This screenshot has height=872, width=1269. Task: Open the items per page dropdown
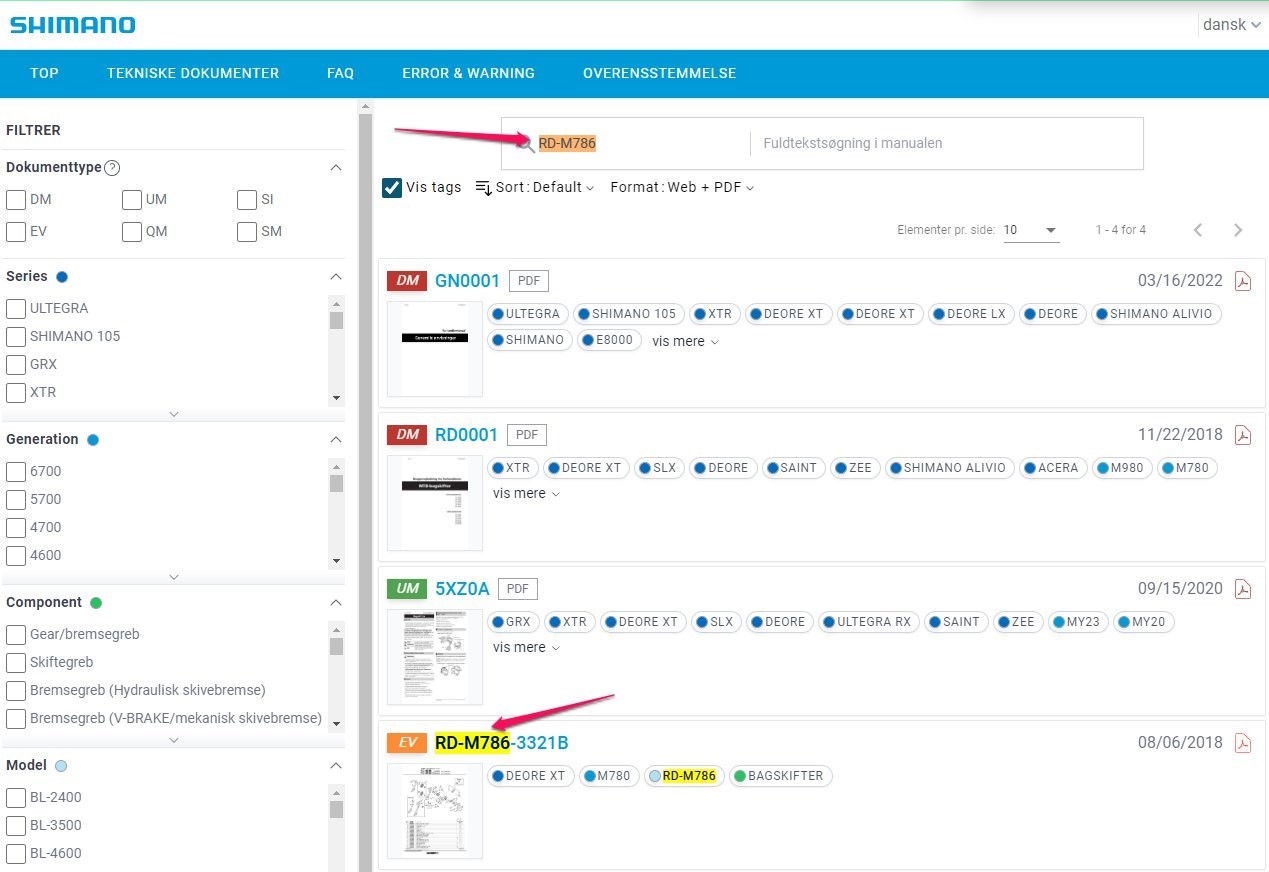[1031, 230]
